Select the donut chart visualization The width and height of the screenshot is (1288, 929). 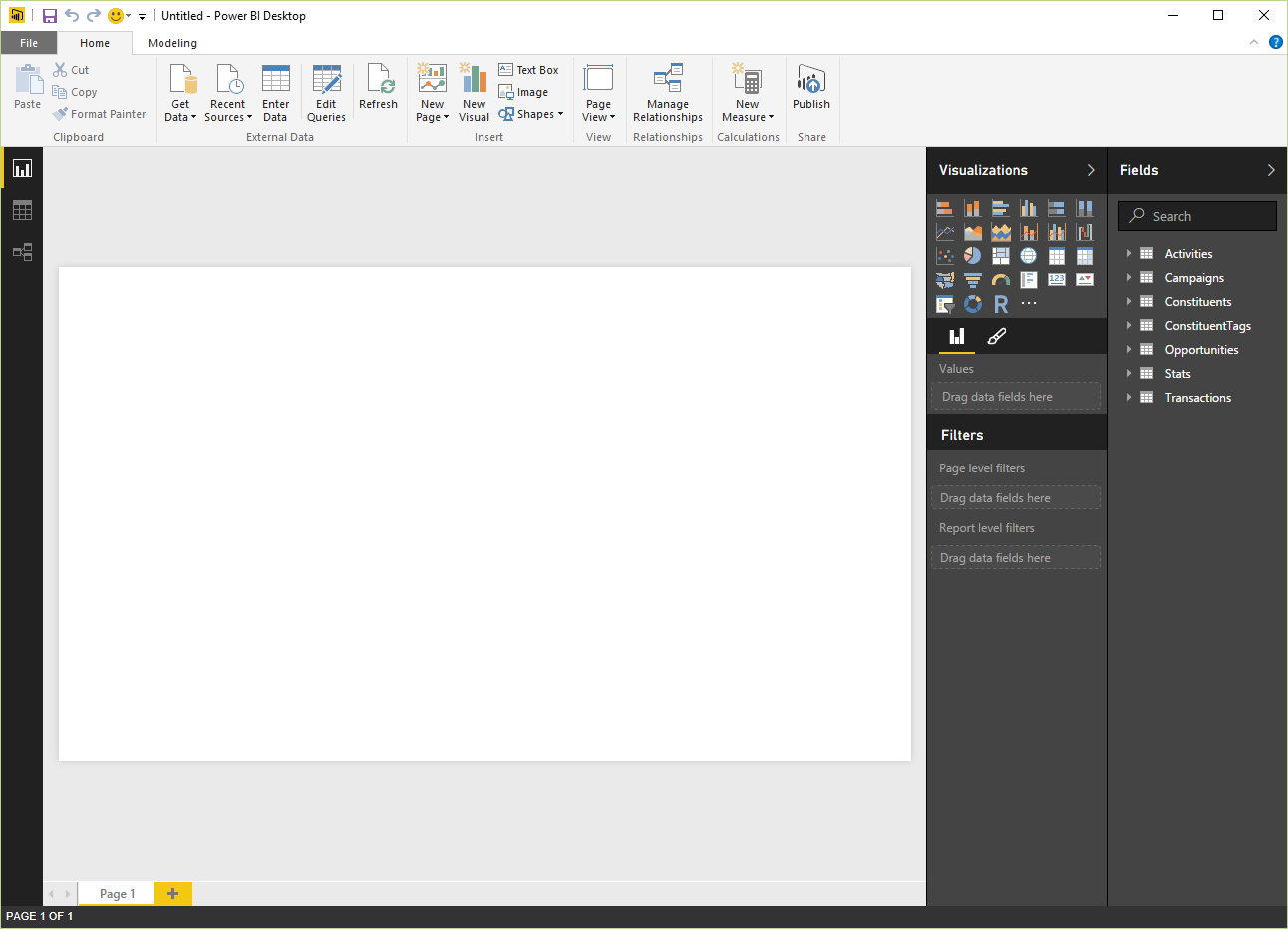pos(973,304)
